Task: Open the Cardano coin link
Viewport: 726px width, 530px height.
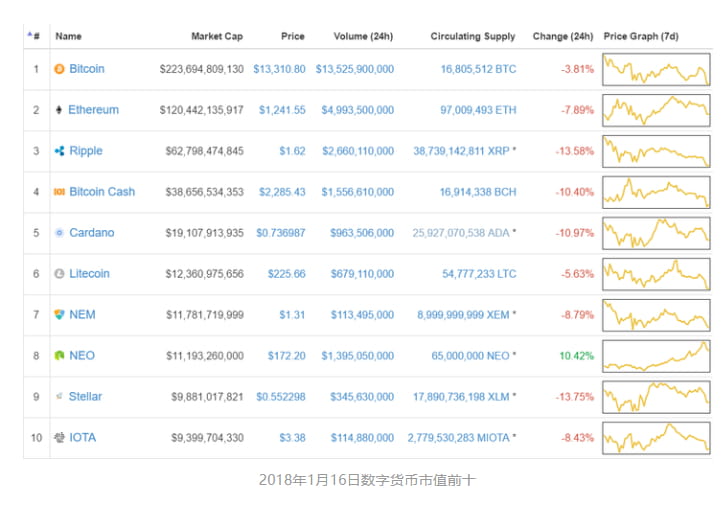Action: 92,233
